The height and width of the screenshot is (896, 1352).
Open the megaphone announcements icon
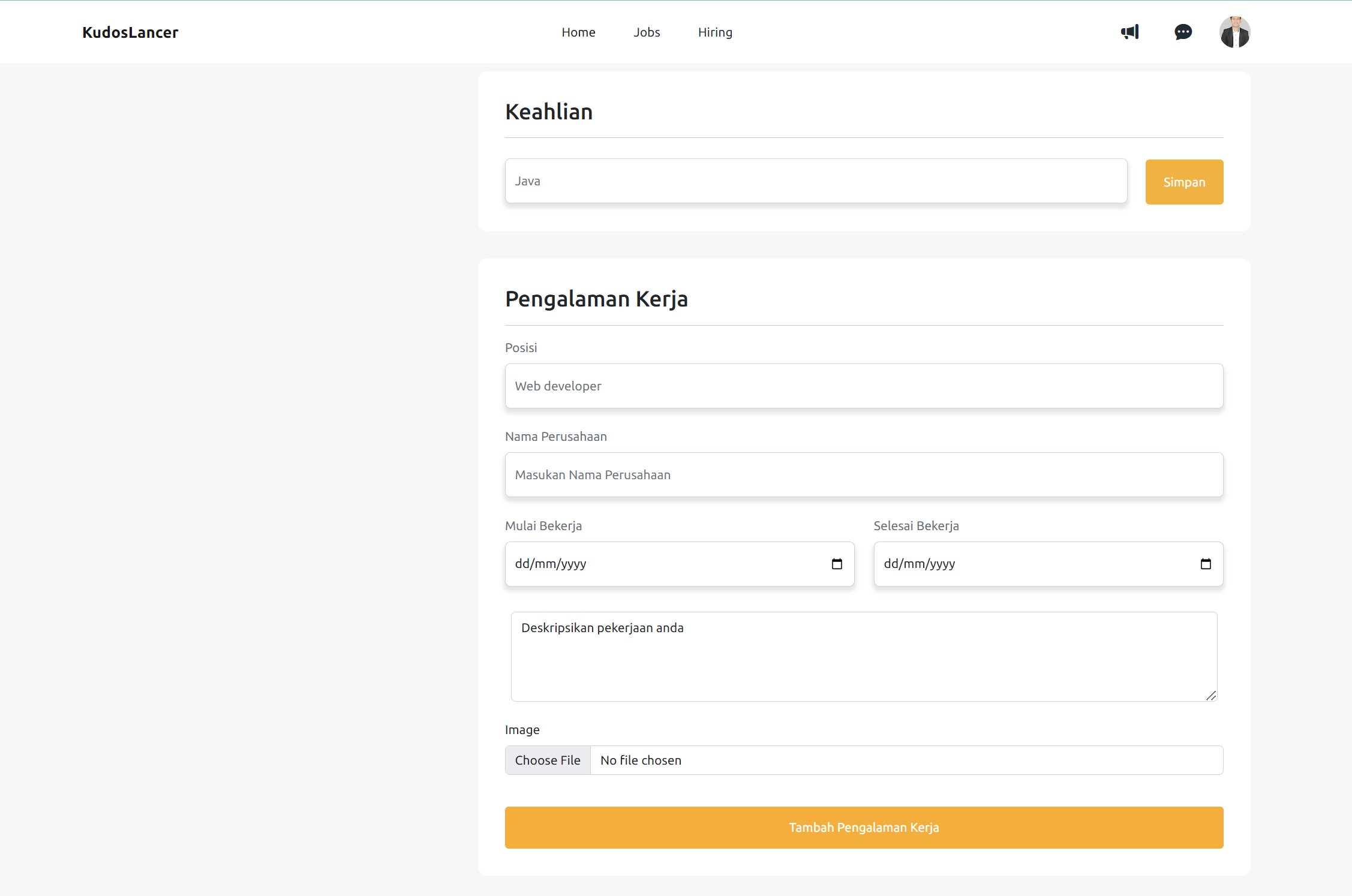[x=1130, y=32]
